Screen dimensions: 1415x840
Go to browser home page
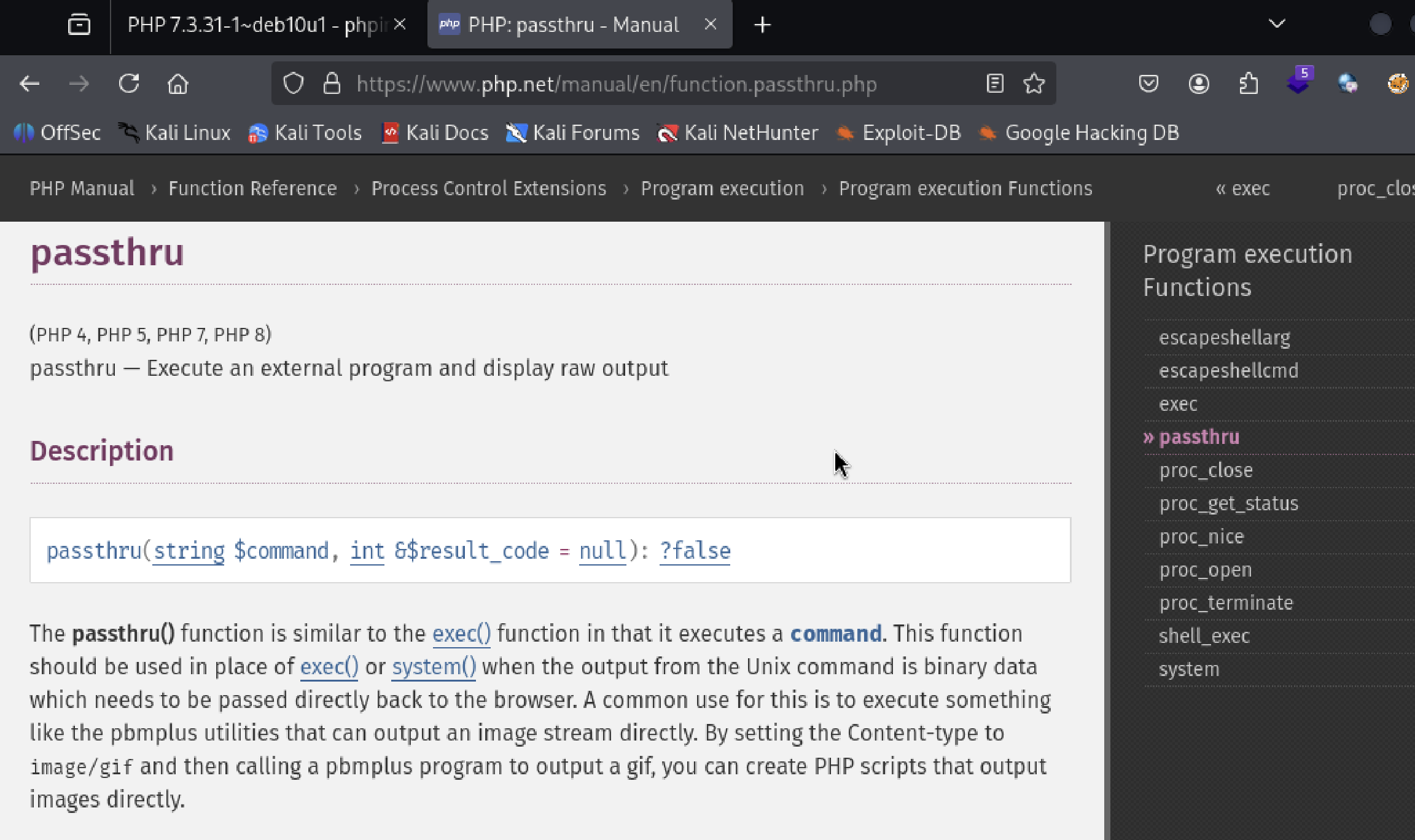(x=177, y=84)
